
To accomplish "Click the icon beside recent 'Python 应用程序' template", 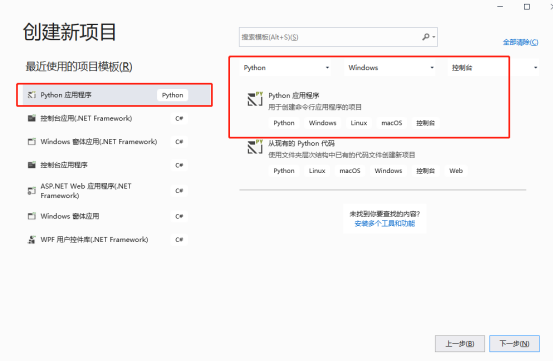I will tap(32, 95).
